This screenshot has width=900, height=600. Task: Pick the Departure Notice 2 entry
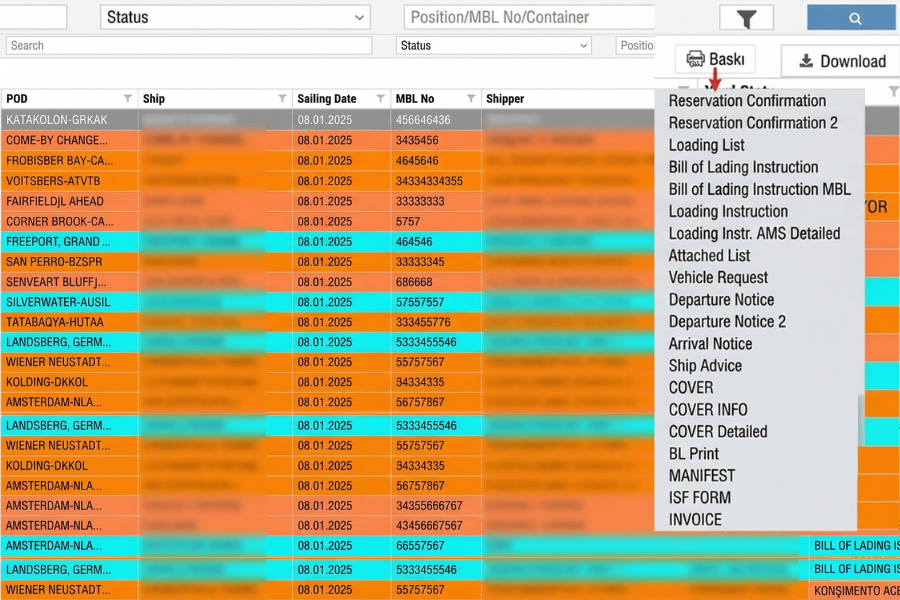(x=727, y=321)
